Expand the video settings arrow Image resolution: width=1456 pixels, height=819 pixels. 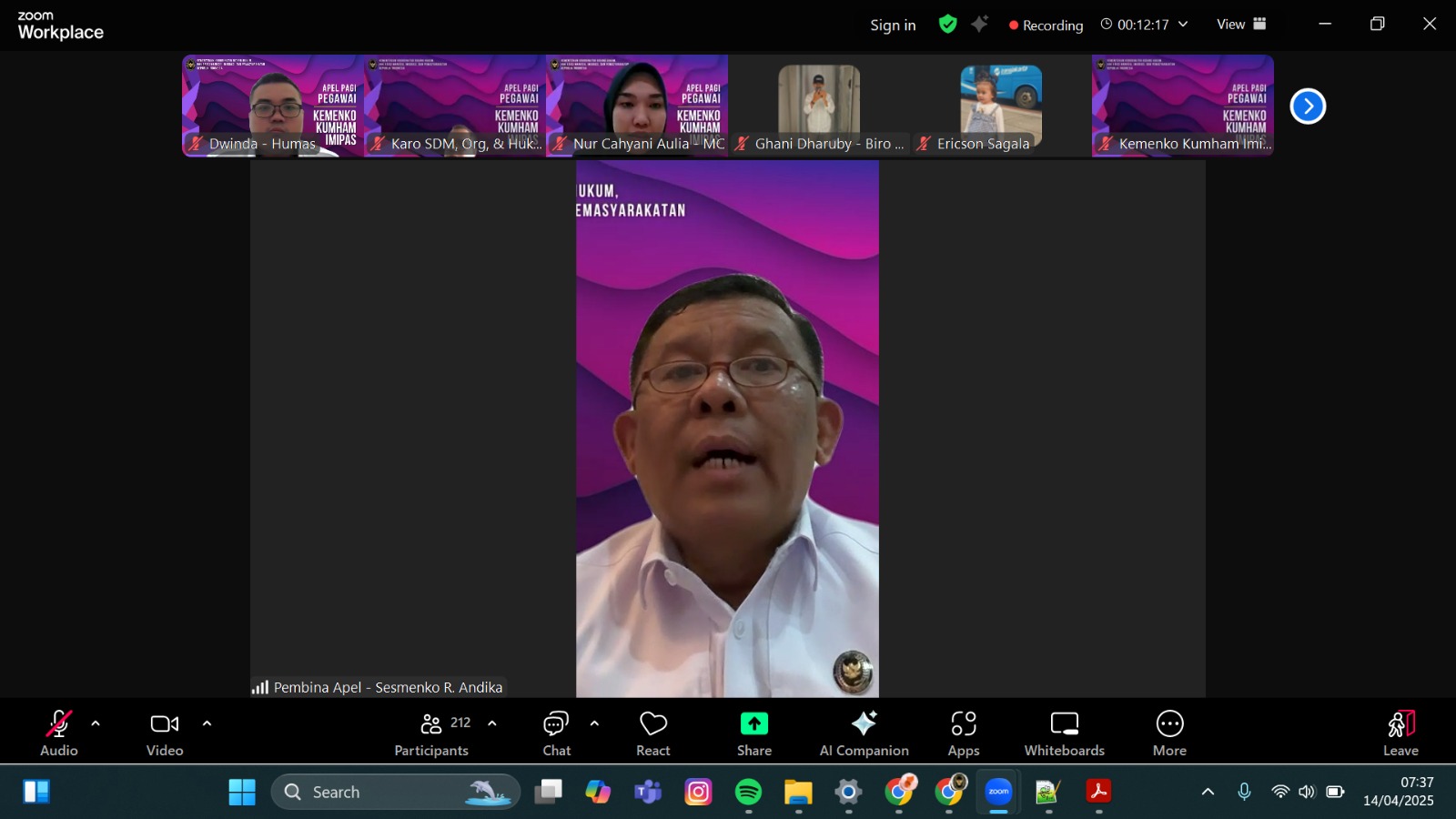207,724
